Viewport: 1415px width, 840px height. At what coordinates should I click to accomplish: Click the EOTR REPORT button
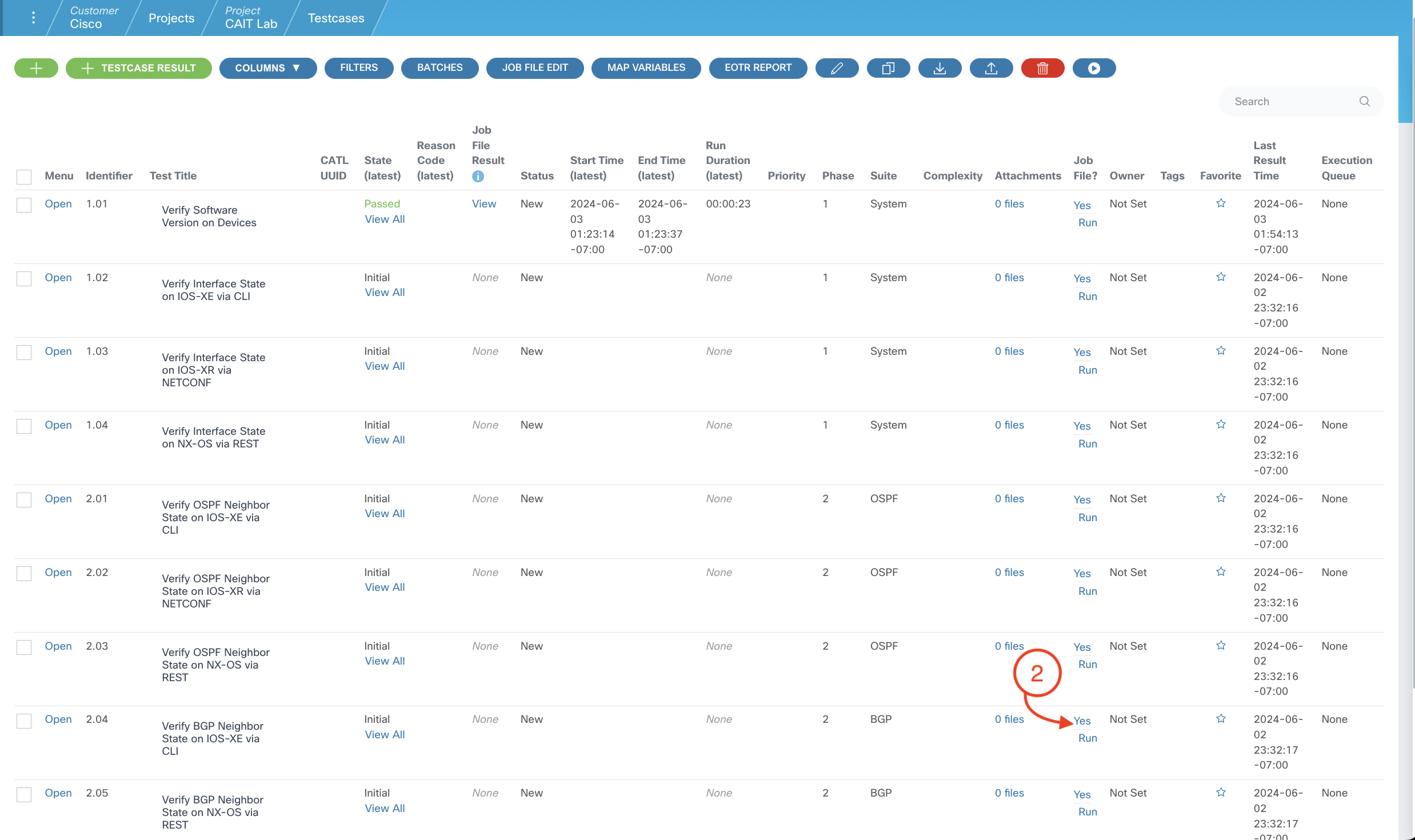758,68
